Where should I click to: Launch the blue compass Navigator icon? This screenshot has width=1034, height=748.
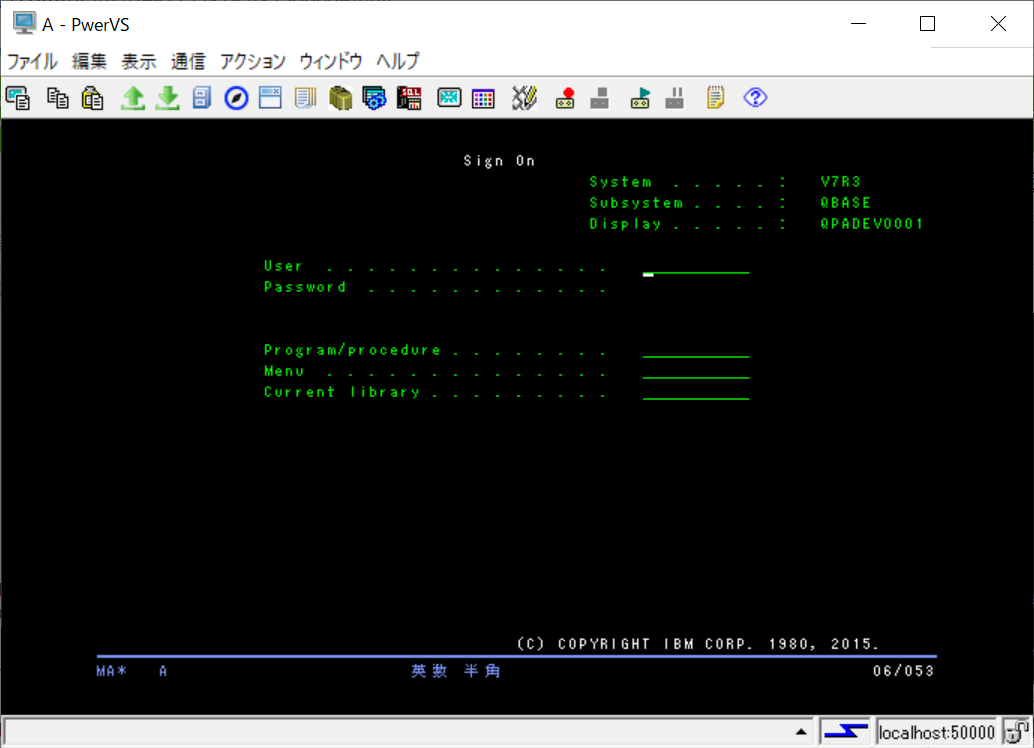(236, 98)
